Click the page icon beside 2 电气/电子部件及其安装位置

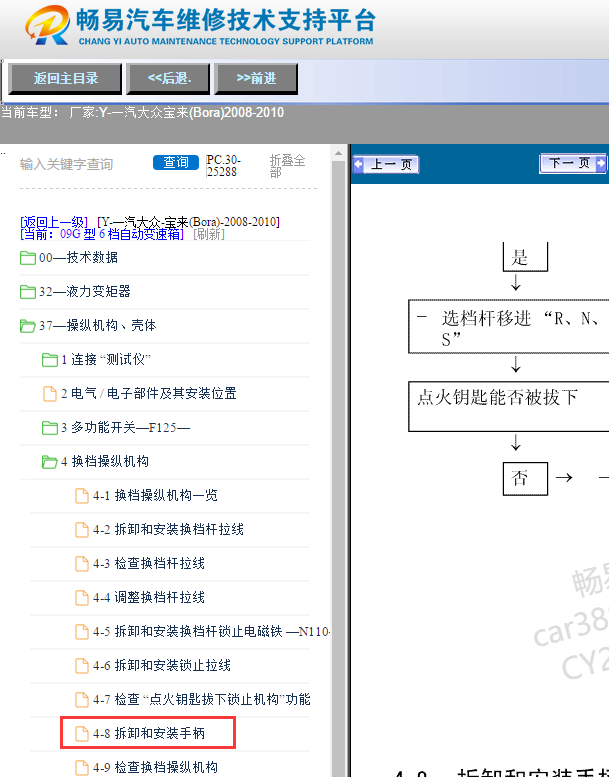[50, 394]
